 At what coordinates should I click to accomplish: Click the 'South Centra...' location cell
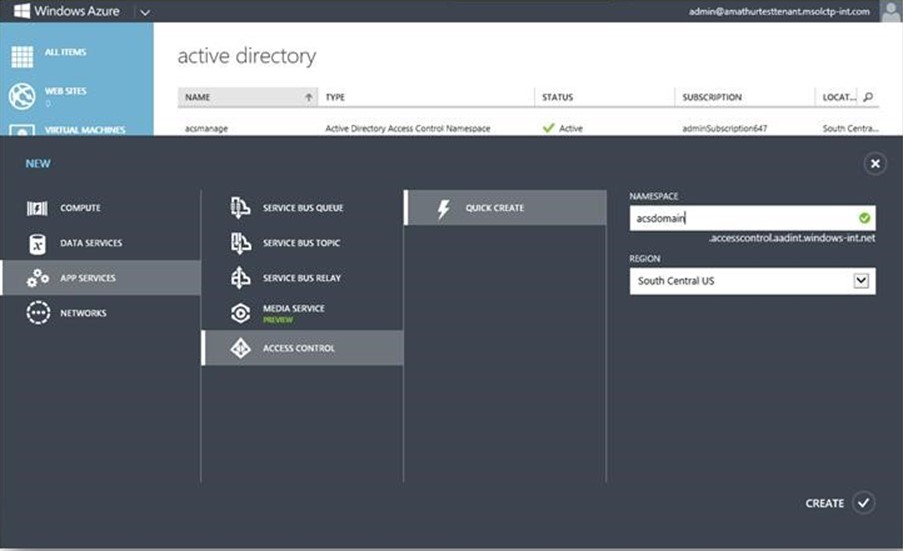coord(850,128)
